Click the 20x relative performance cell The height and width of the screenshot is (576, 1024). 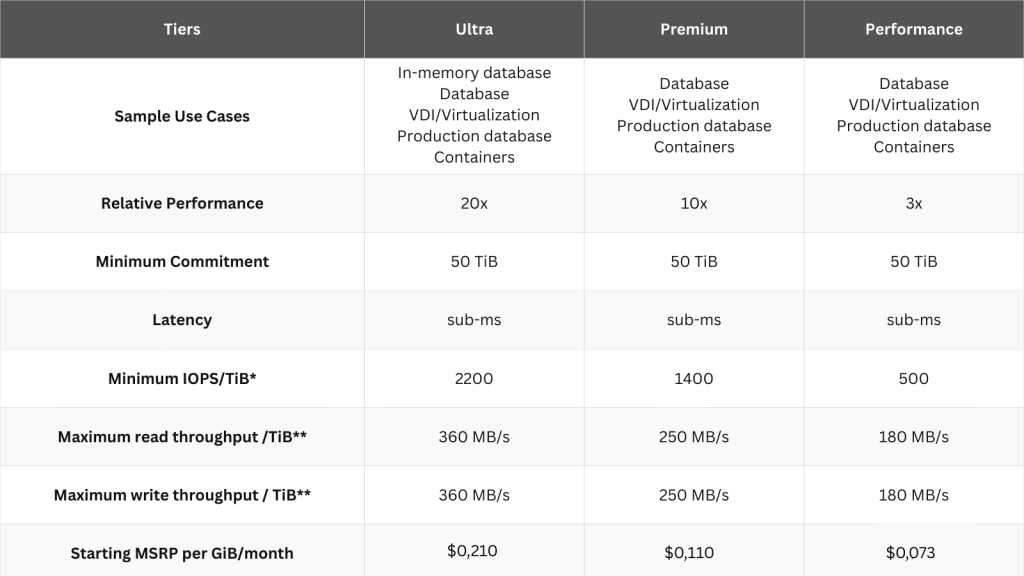click(474, 203)
